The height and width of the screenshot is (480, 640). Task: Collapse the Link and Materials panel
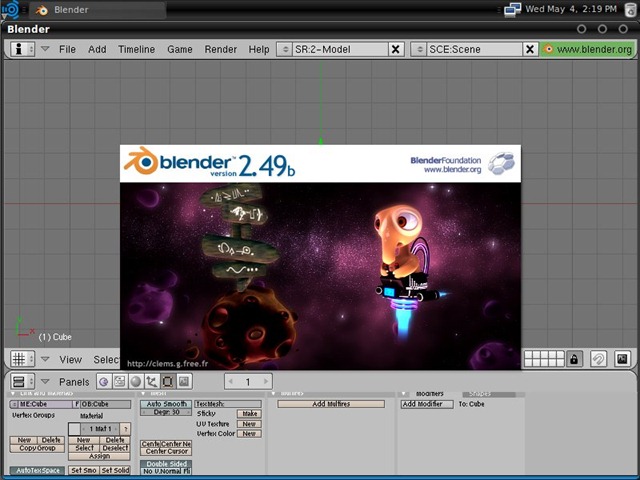[13, 393]
